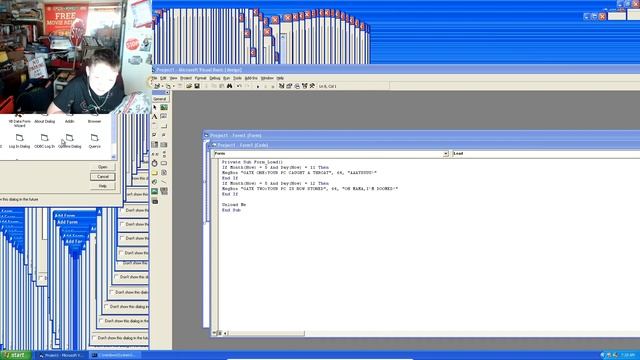640x360 pixels.
Task: Select the DriveListBox control in the toolbox
Action: click(164, 163)
